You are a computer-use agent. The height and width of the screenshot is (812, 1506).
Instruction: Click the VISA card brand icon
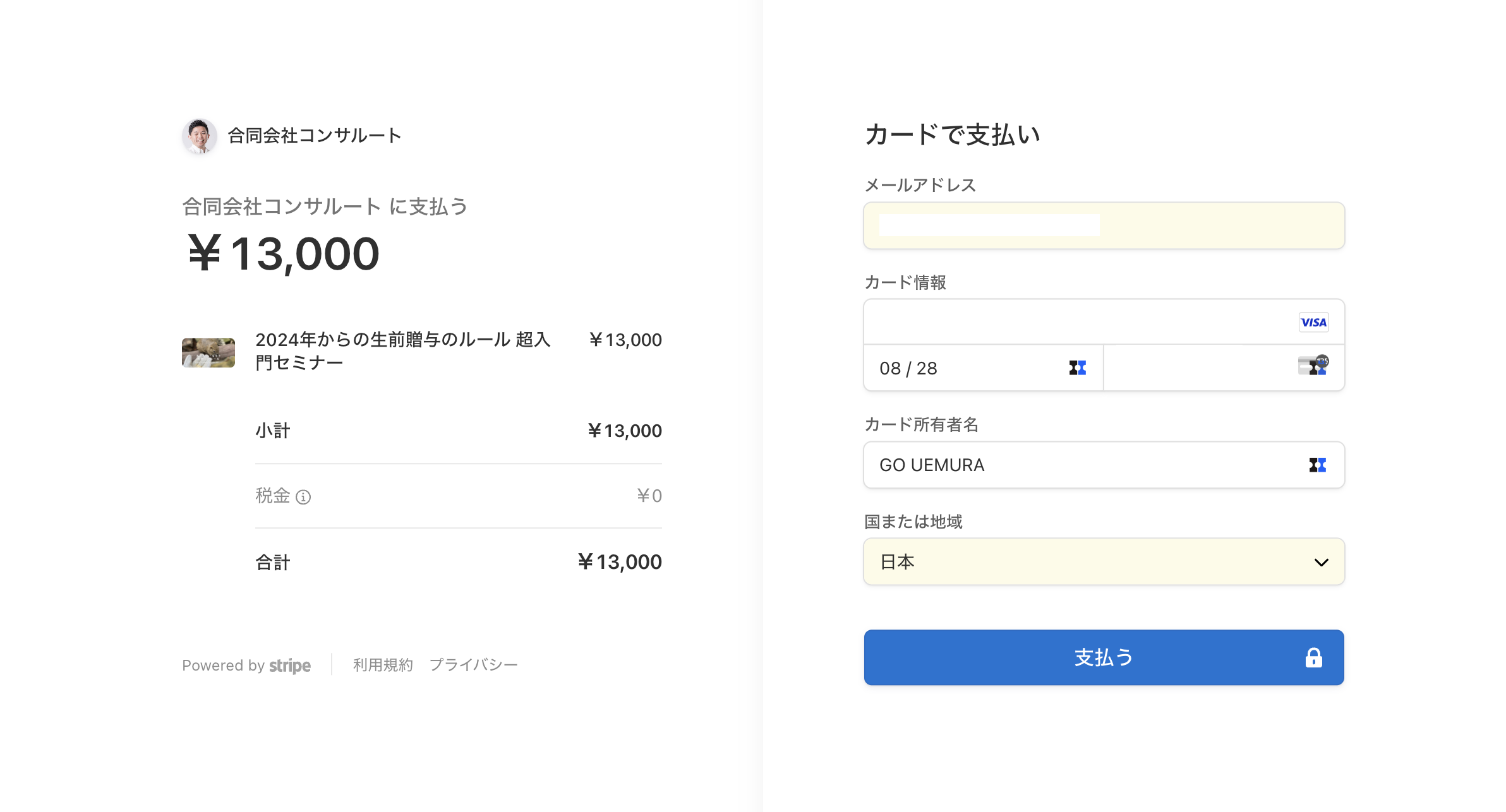1313,322
